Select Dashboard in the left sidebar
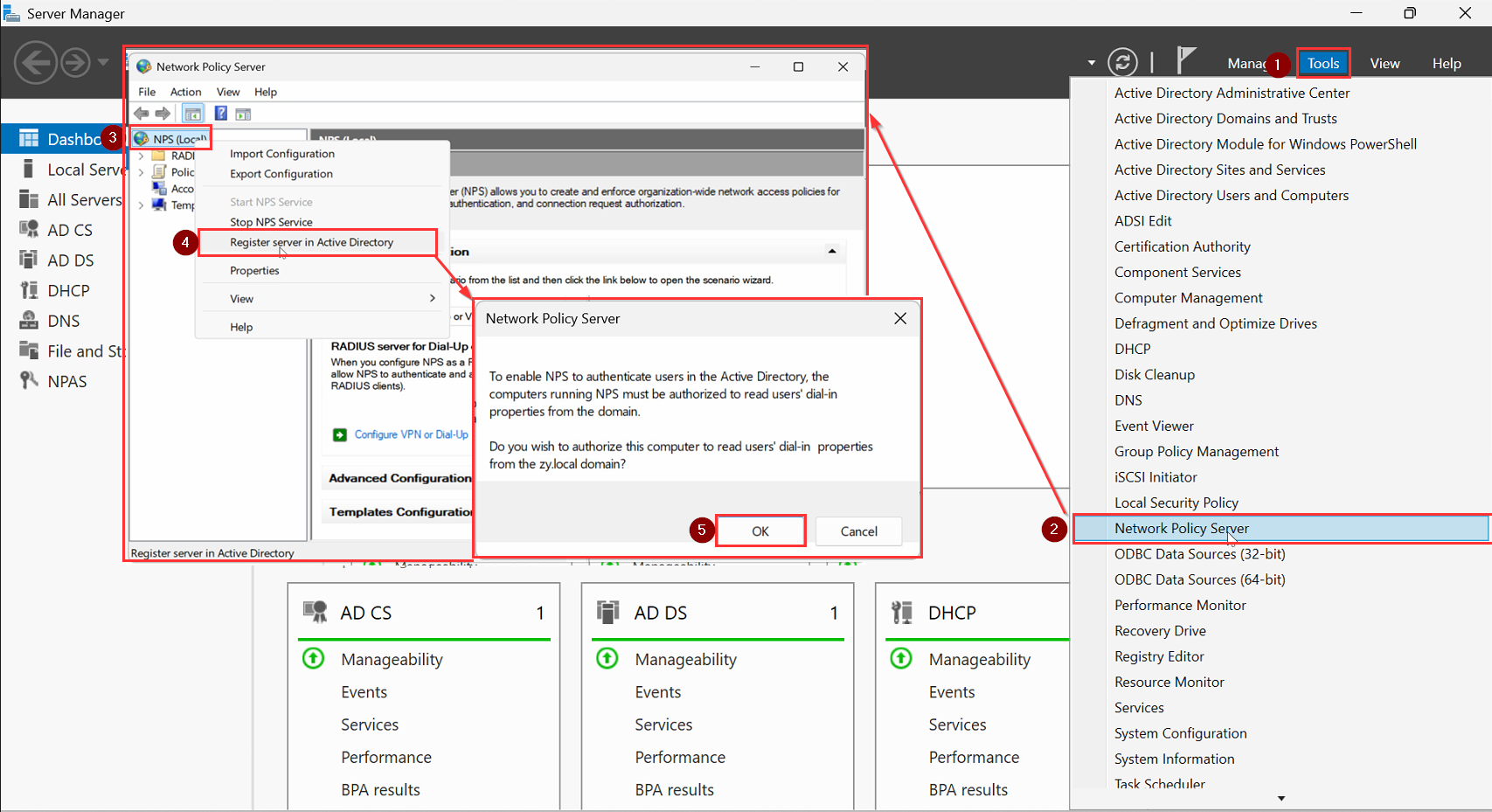The width and height of the screenshot is (1492, 812). pyautogui.click(x=62, y=139)
